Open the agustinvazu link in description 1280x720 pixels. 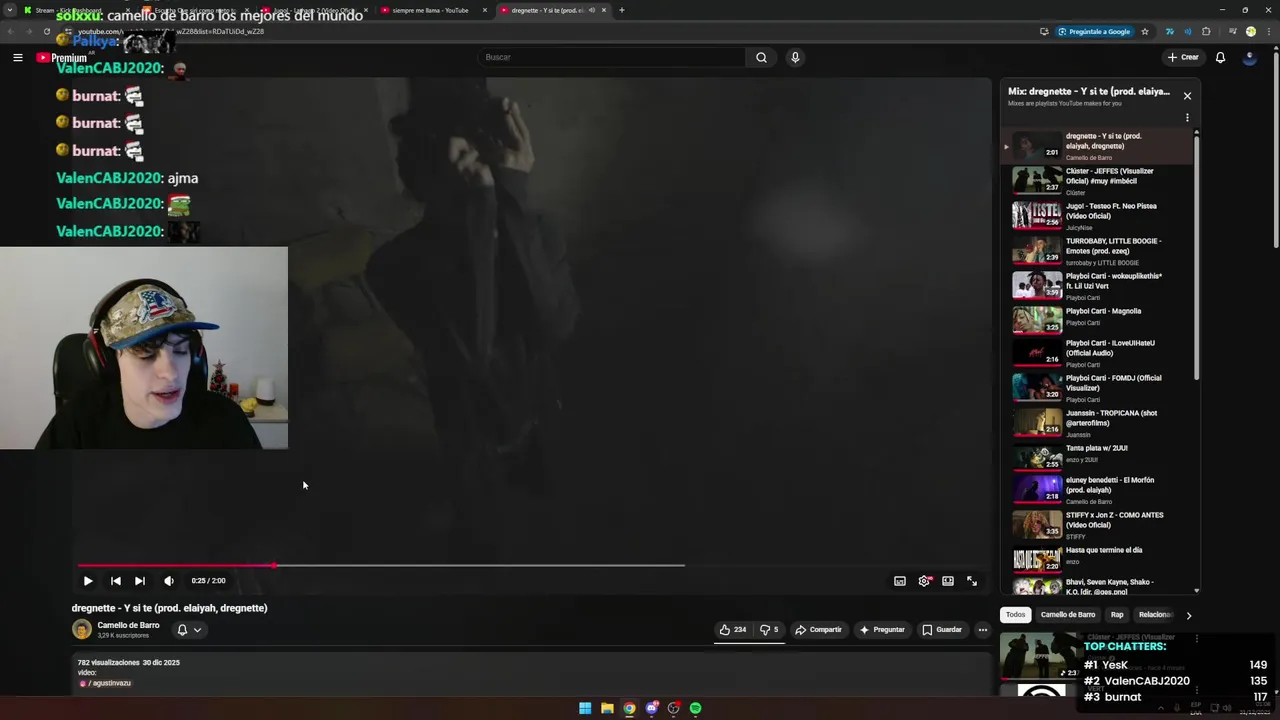click(x=106, y=683)
